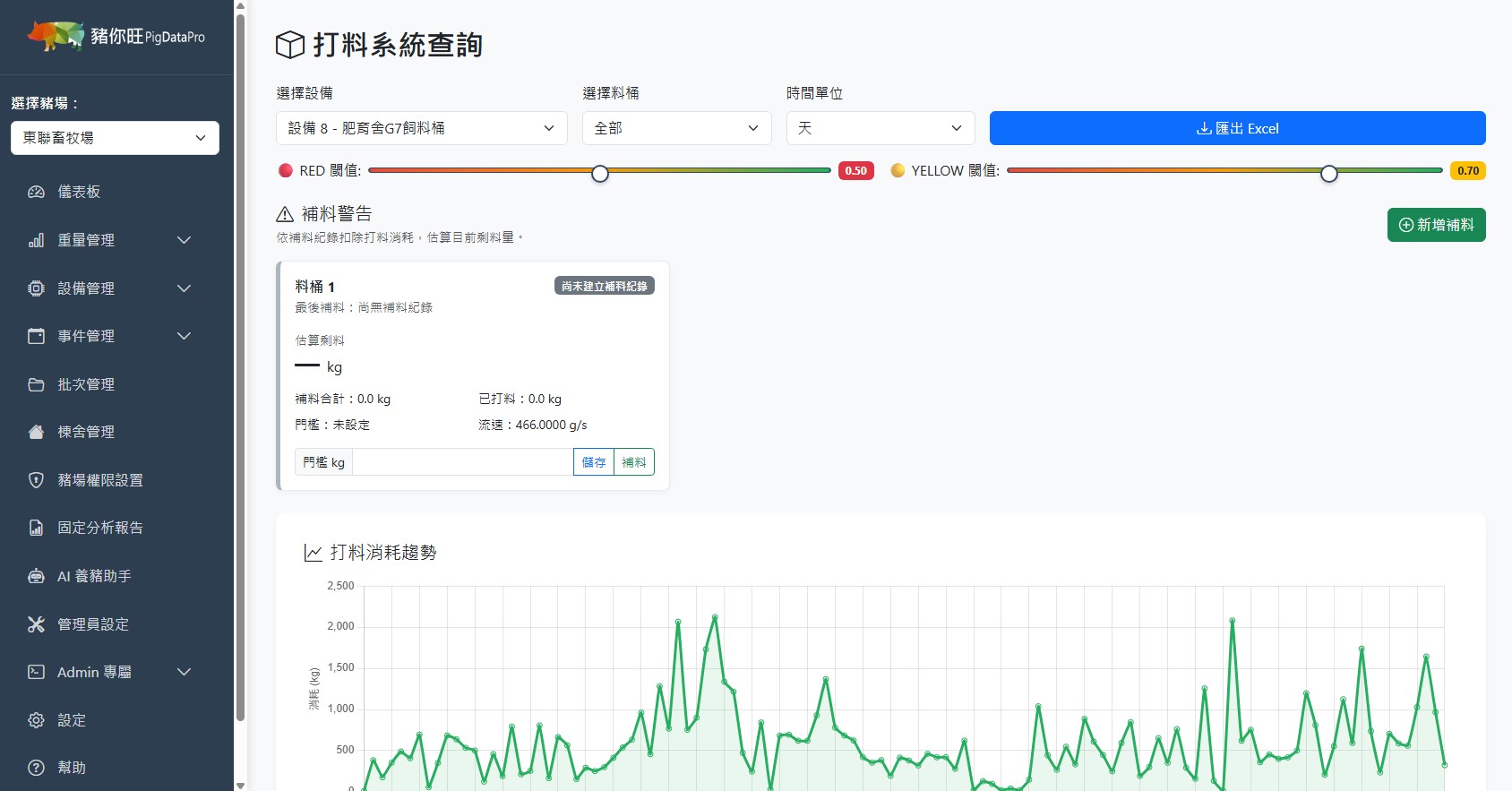Image resolution: width=1512 pixels, height=791 pixels.
Task: Click the 門檻 kg input field
Action: tap(462, 462)
